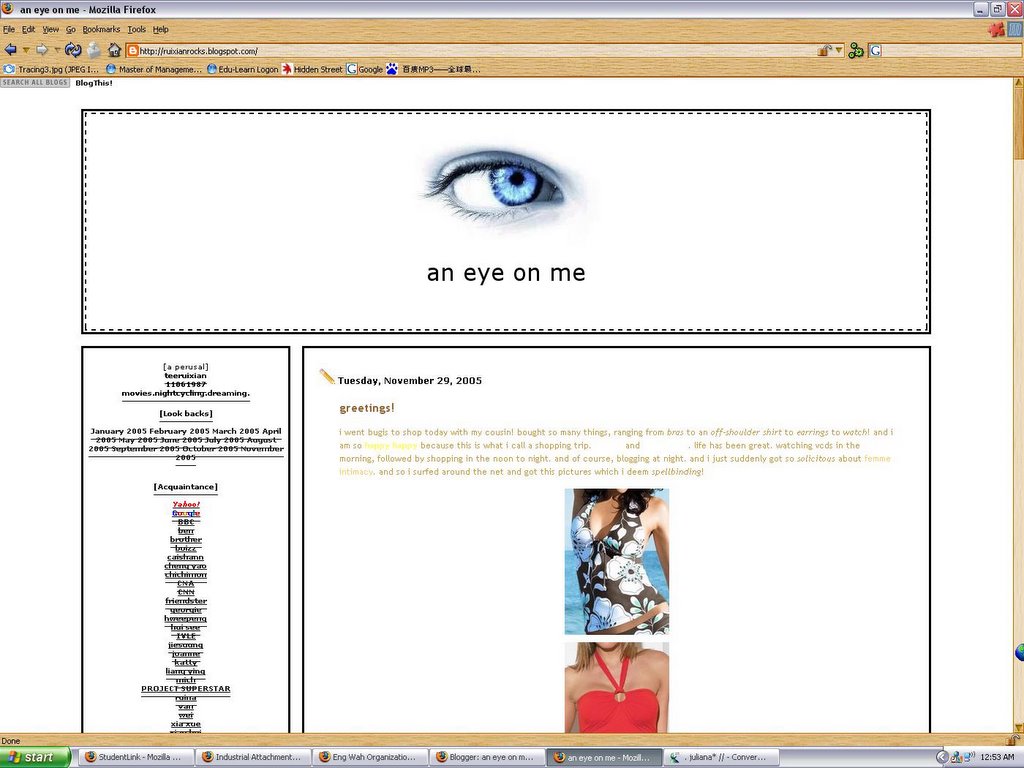Switch to the Industrial Attachment taskbar window
The width and height of the screenshot is (1024, 768).
click(253, 757)
